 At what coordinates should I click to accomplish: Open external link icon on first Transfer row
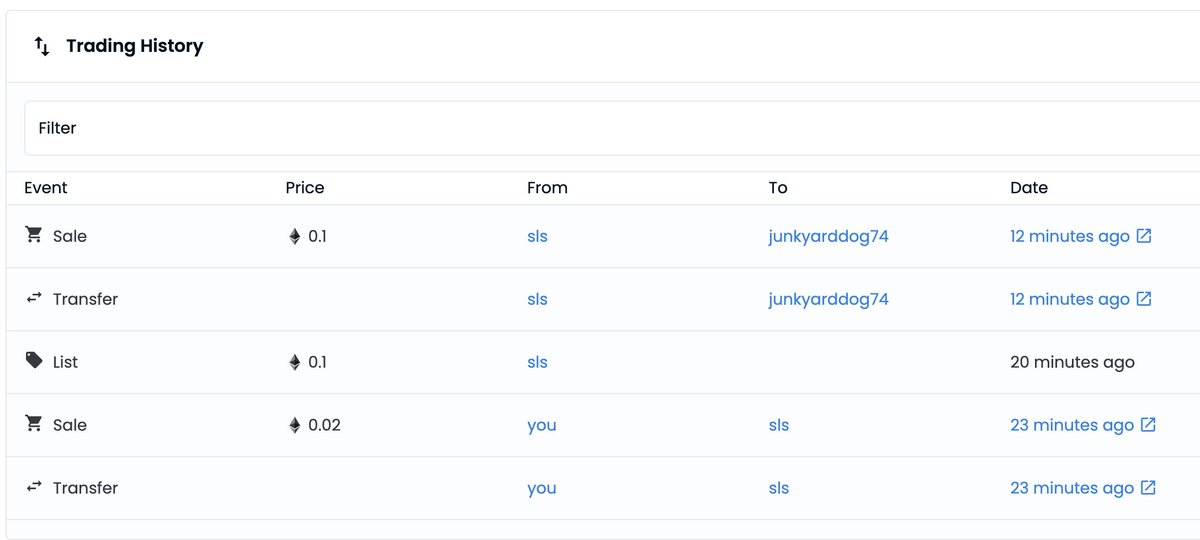pyautogui.click(x=1144, y=299)
